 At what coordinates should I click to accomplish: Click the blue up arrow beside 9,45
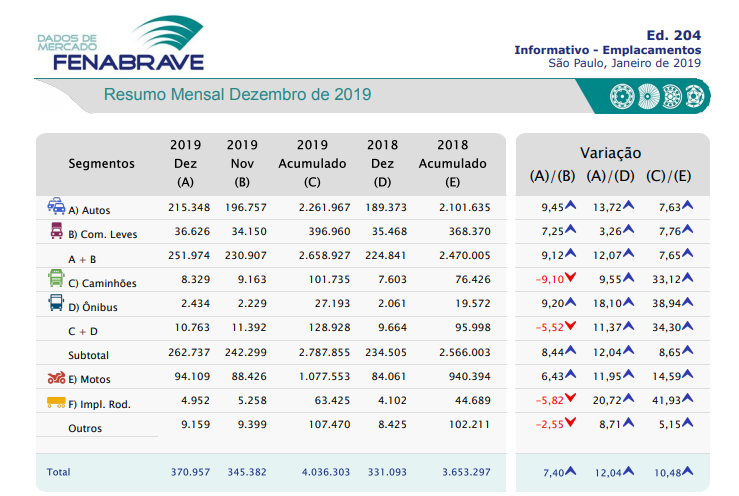pyautogui.click(x=571, y=206)
